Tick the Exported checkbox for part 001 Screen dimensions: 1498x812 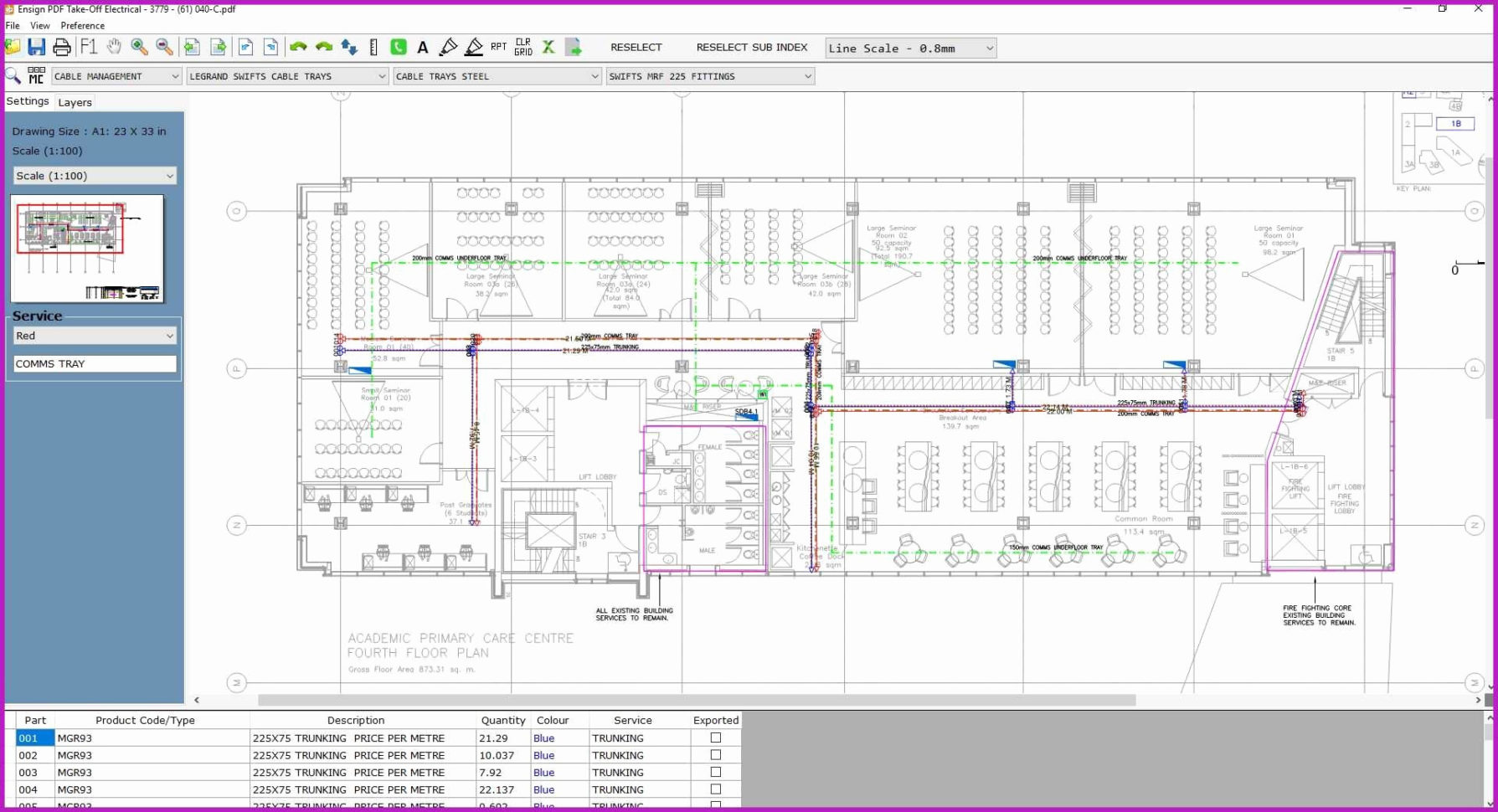pyautogui.click(x=715, y=737)
